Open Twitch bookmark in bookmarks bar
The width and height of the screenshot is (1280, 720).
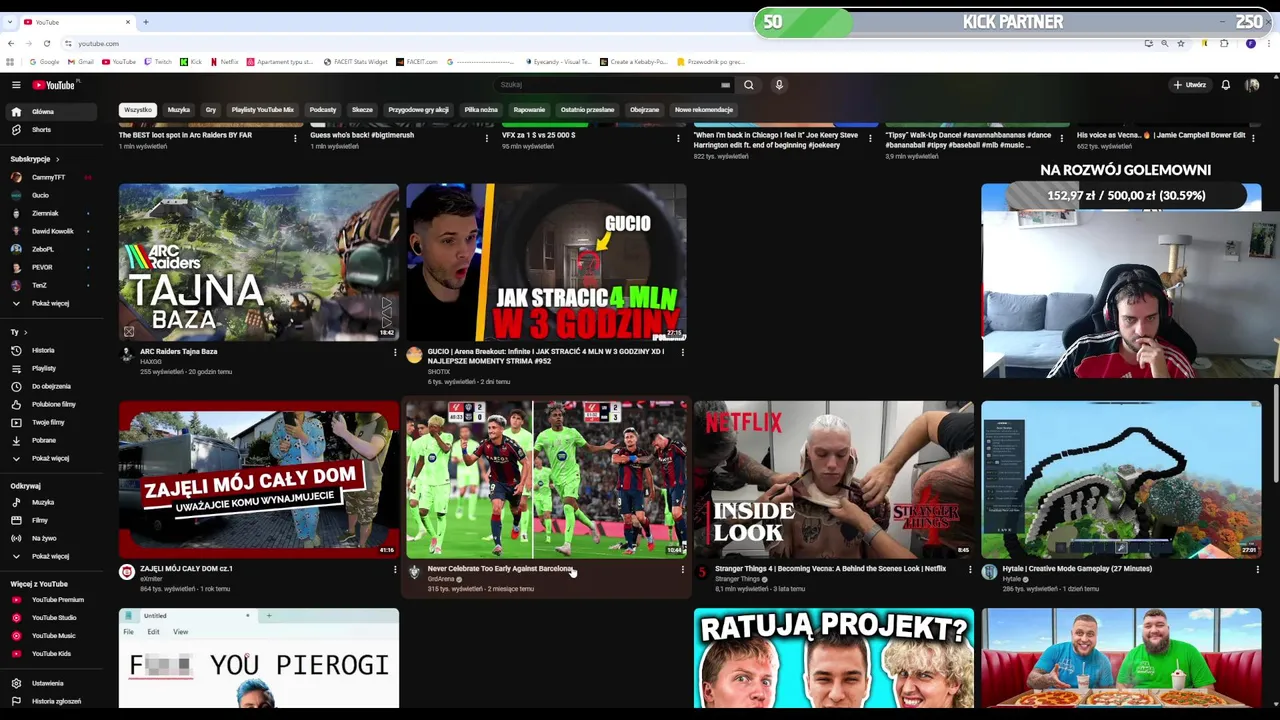(x=158, y=62)
